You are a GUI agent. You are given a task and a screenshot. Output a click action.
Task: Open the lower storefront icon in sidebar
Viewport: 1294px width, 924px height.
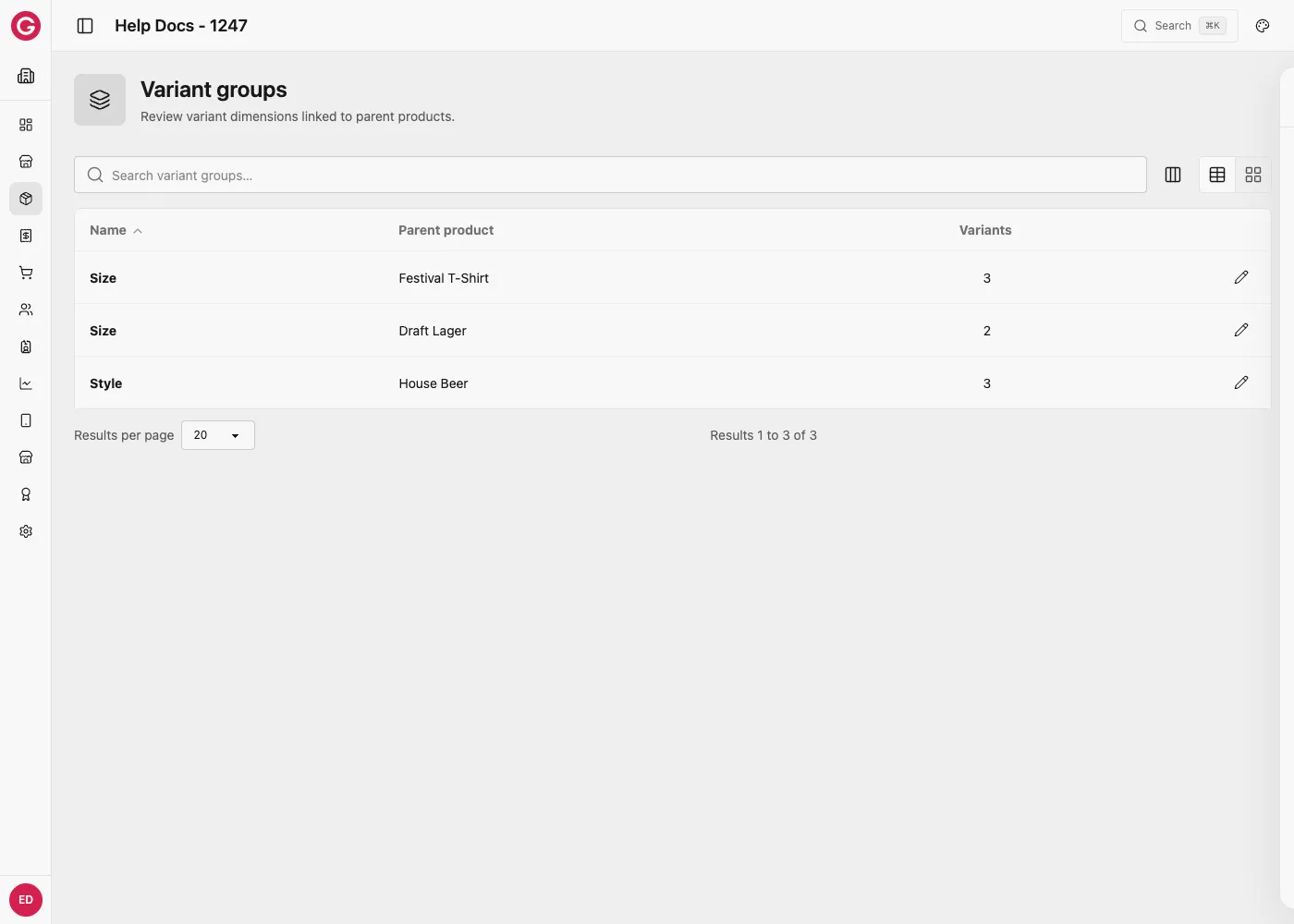coord(26,457)
